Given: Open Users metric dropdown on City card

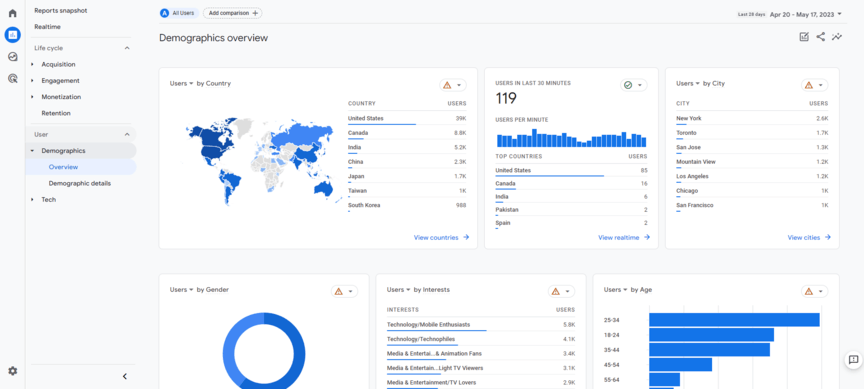Looking at the screenshot, I should (688, 84).
